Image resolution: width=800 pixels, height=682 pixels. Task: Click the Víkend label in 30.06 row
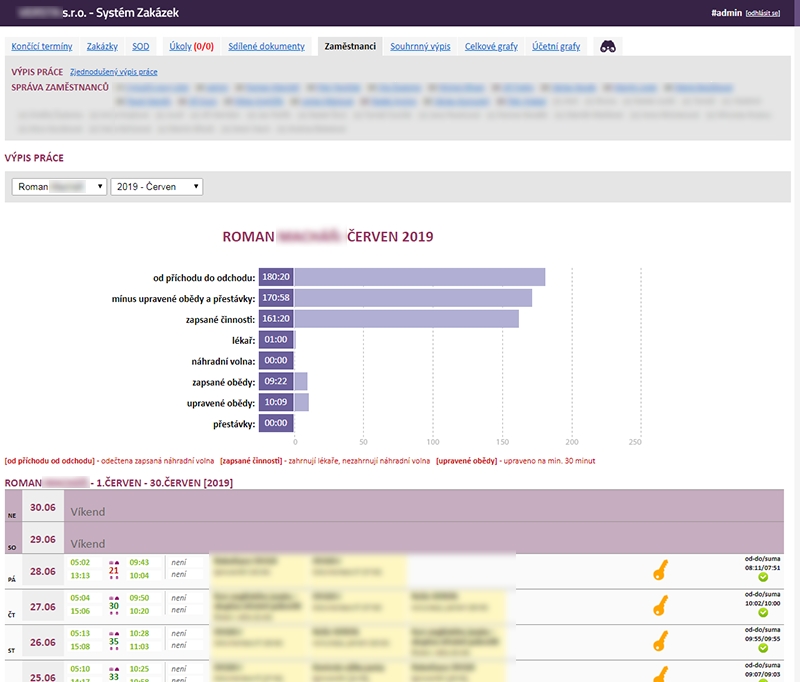coord(88,512)
